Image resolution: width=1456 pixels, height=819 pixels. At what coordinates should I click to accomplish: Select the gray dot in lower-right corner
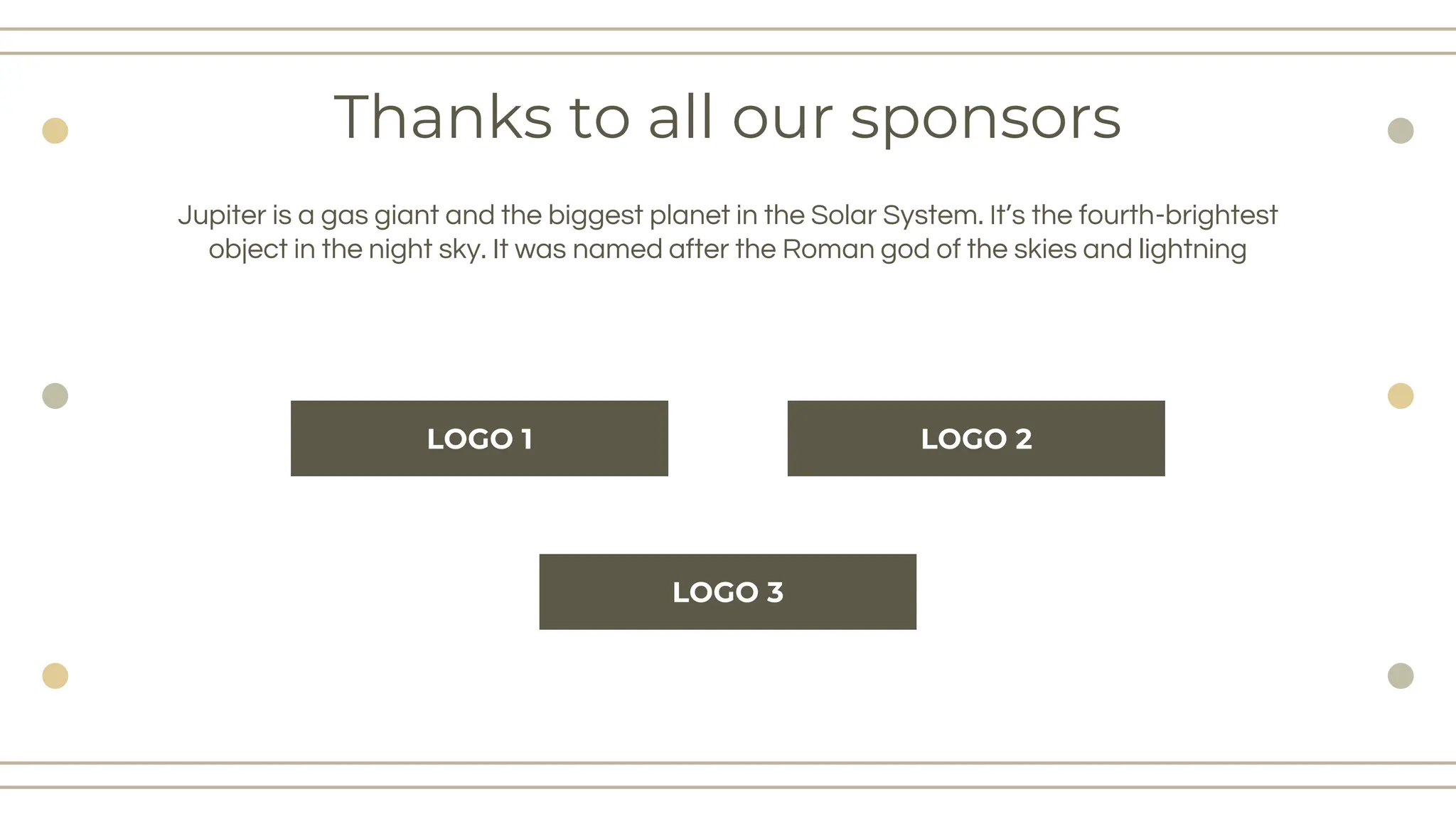pos(1401,676)
